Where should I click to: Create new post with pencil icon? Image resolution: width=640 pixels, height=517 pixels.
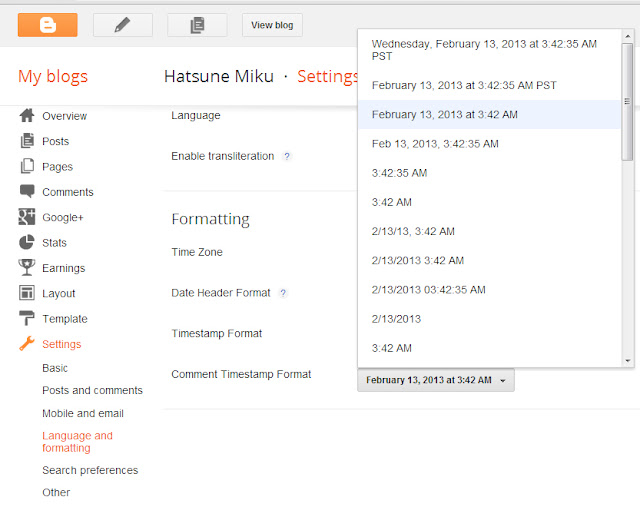(123, 25)
